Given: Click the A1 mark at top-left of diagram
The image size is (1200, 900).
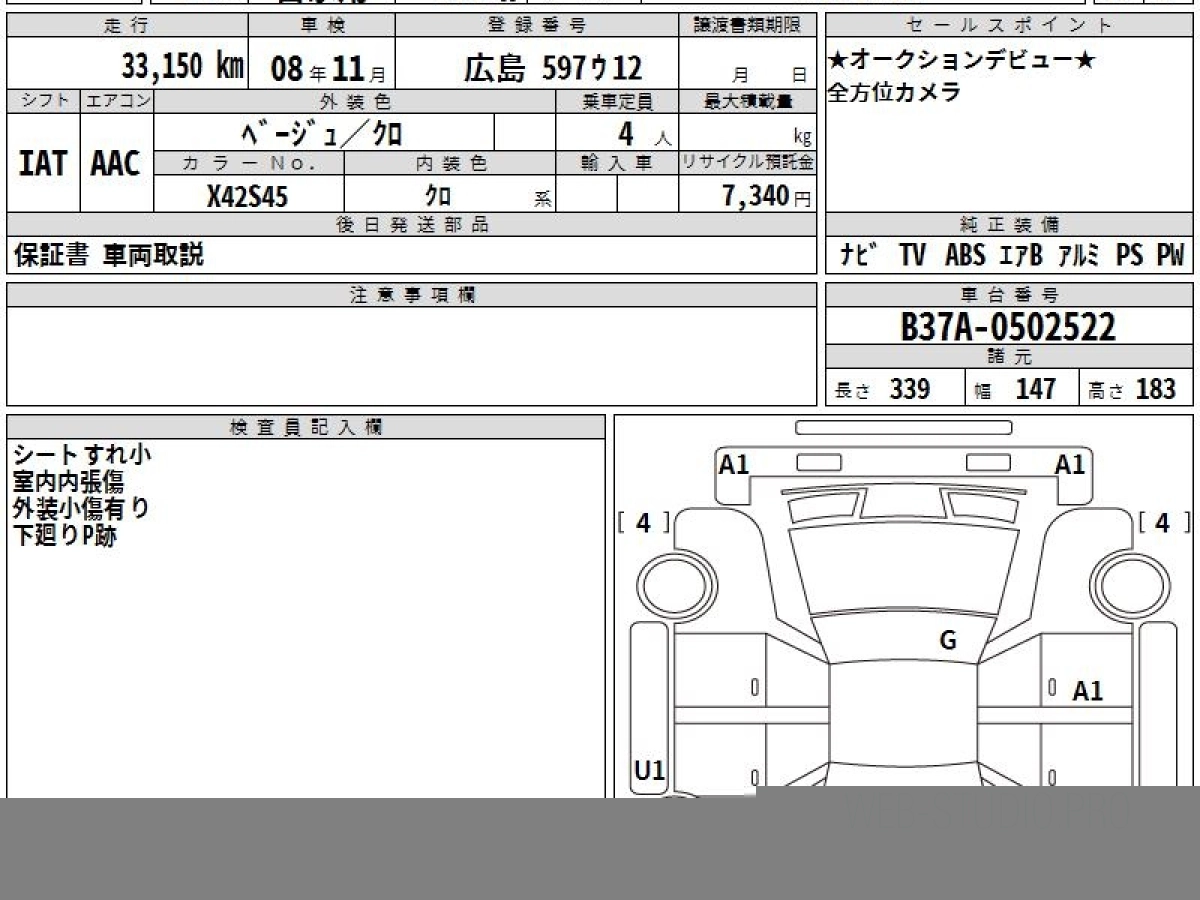Looking at the screenshot, I should pyautogui.click(x=734, y=464).
